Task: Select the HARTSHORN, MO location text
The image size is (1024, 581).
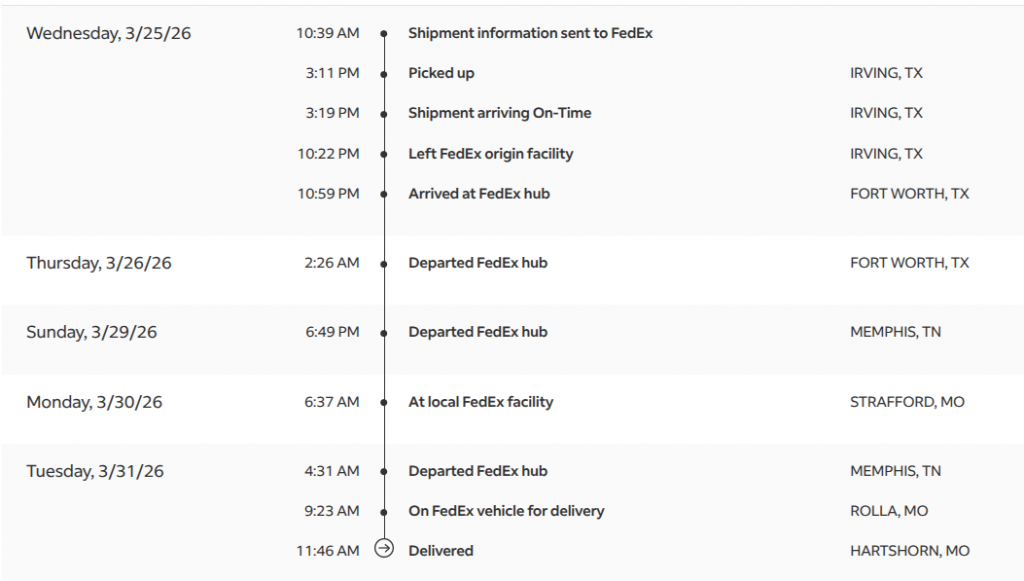Action: 909,550
